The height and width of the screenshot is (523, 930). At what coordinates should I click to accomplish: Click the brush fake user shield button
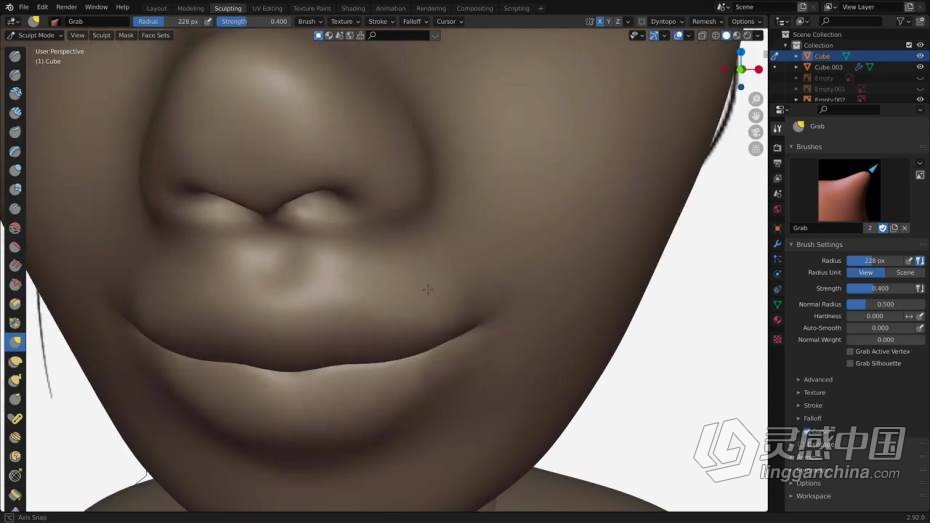coord(883,228)
